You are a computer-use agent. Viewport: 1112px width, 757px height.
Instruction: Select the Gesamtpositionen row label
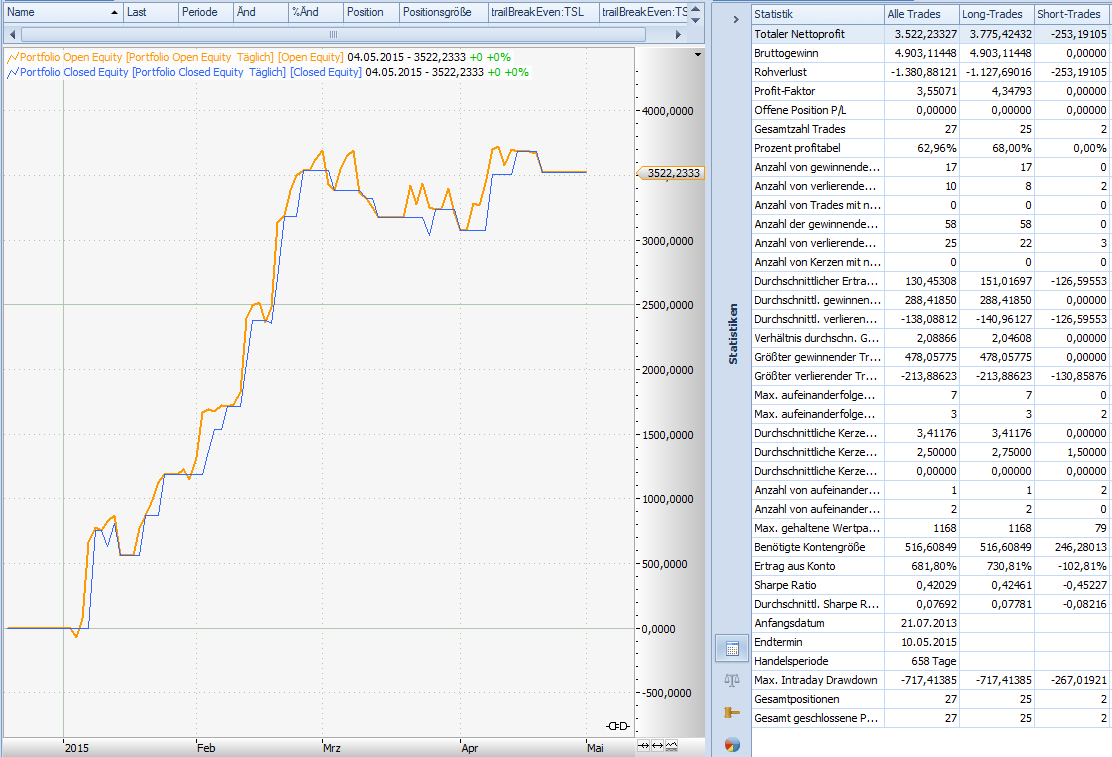(x=796, y=700)
